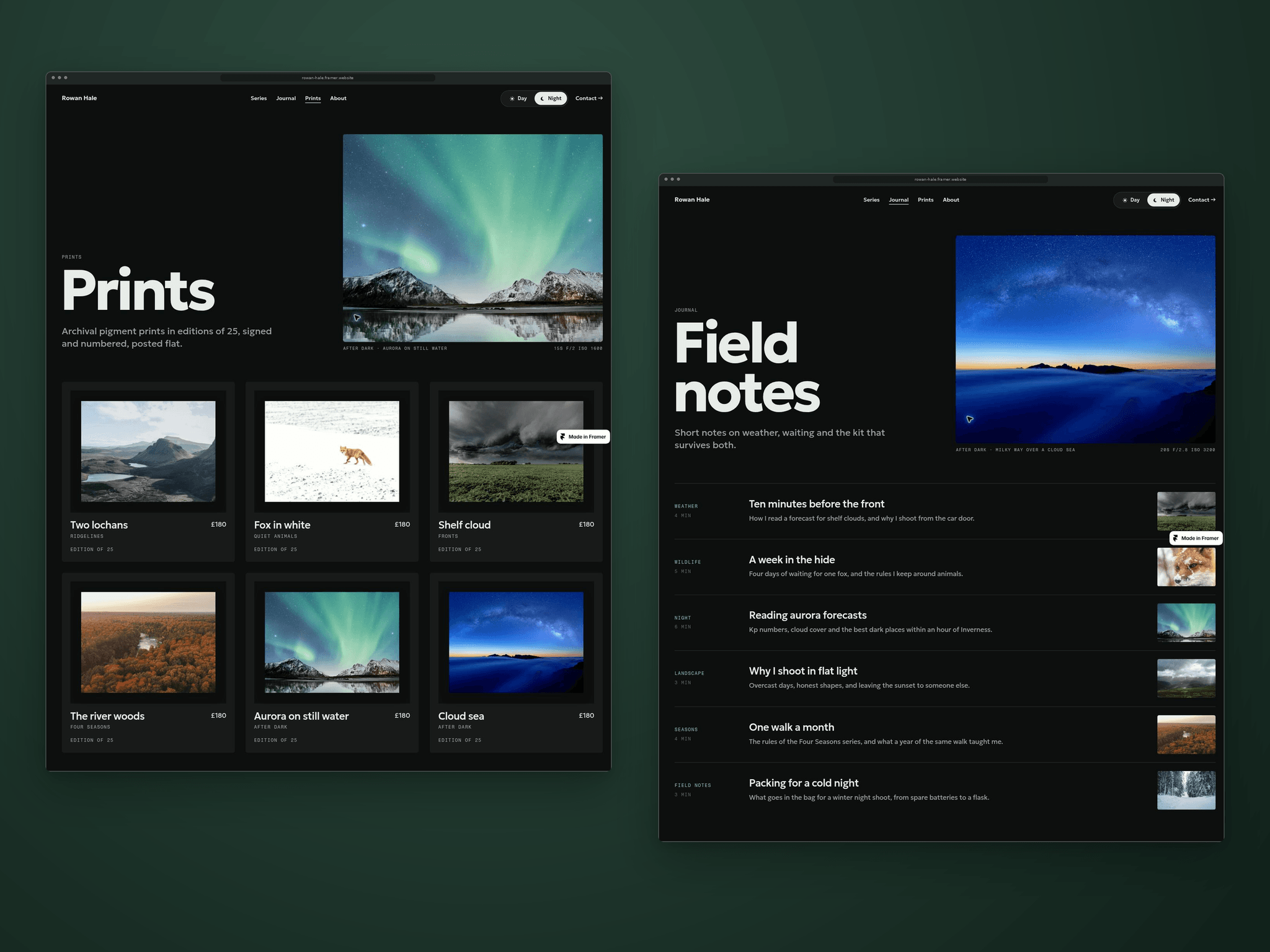Switch to Day mode in Prints window
Screen dimensions: 1270x952
pos(518,99)
